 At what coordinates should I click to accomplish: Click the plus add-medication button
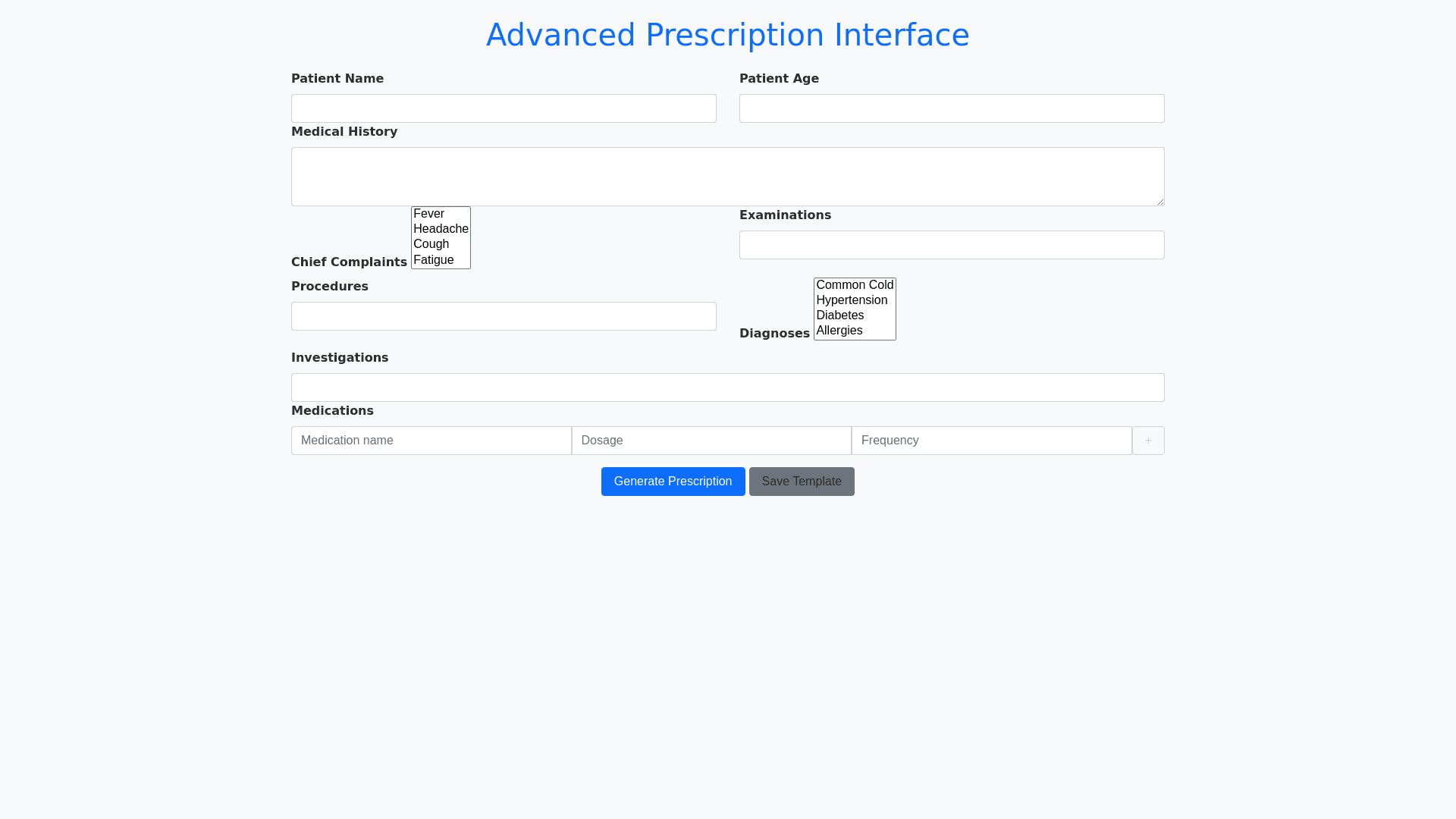coord(1148,441)
